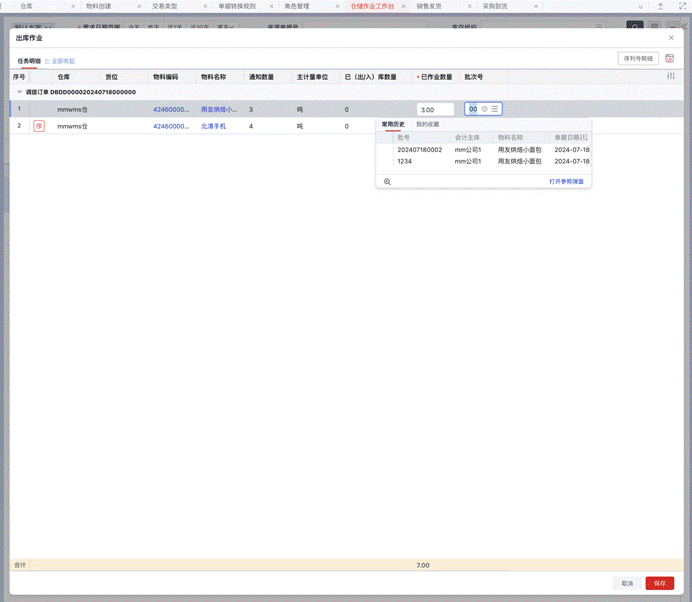
Task: Open the batch number reference list icon
Action: click(x=495, y=109)
